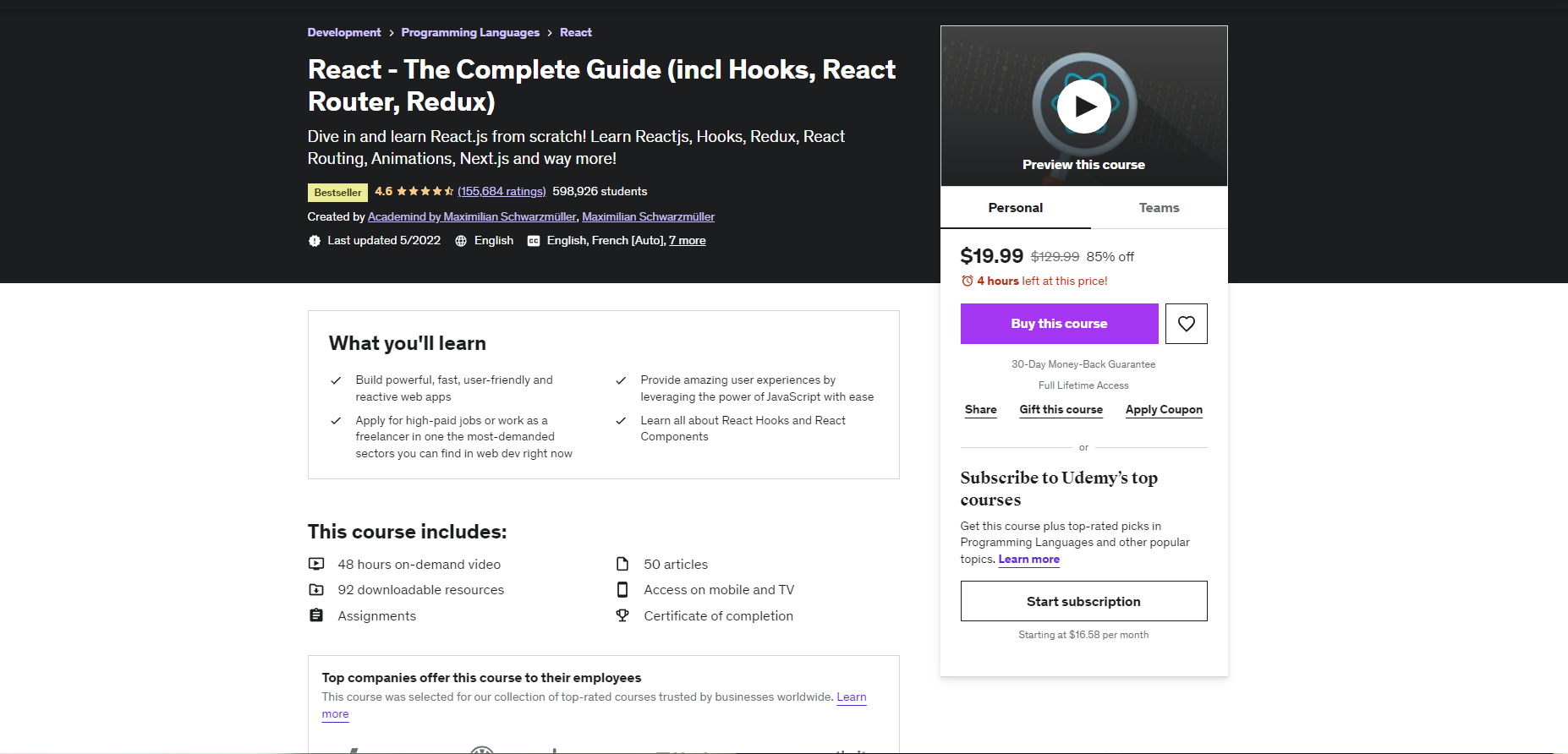Screen dimensions: 1568x754
Task: Select the Personal tab
Action: pos(1015,208)
